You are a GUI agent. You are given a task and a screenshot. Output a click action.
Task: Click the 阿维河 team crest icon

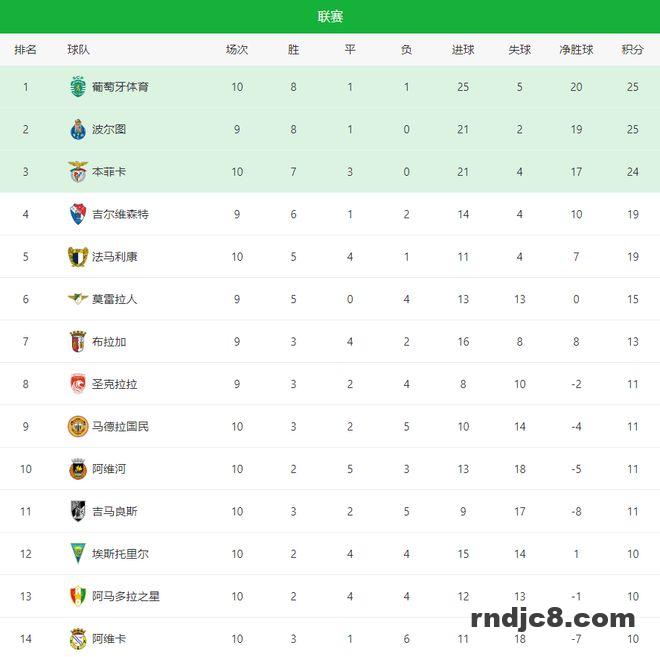click(x=78, y=469)
